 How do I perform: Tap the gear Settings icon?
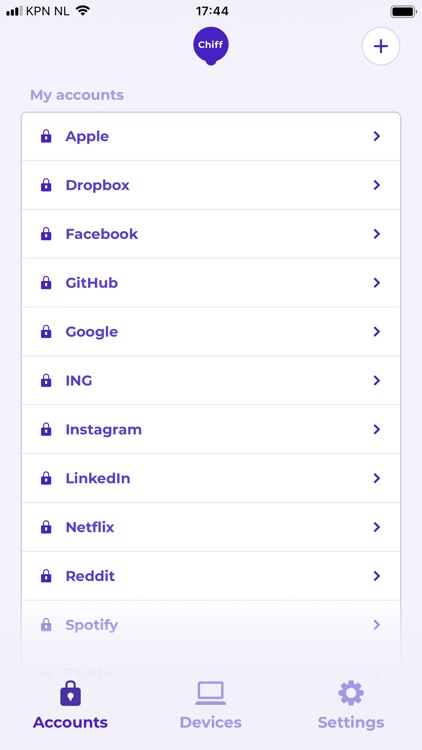[351, 693]
